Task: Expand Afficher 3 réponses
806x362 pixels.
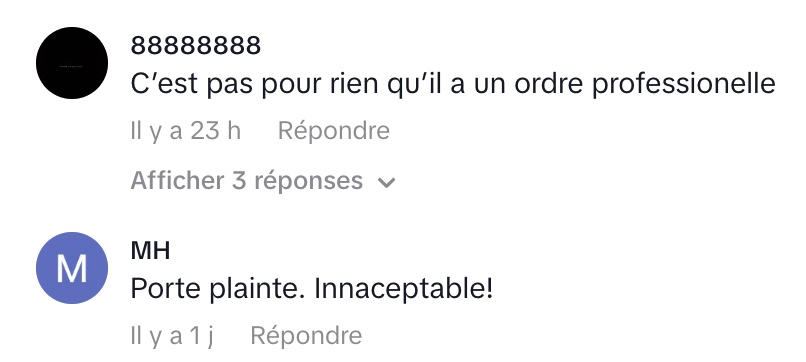Action: 263,181
